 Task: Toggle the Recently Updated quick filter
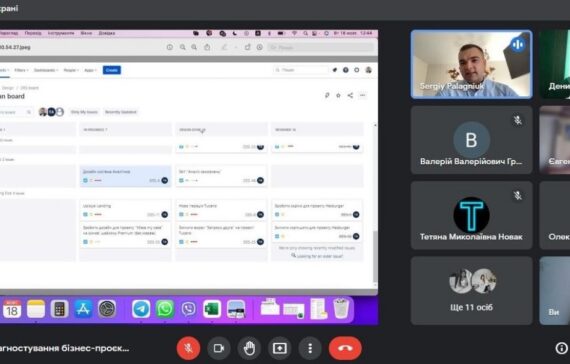pos(121,112)
